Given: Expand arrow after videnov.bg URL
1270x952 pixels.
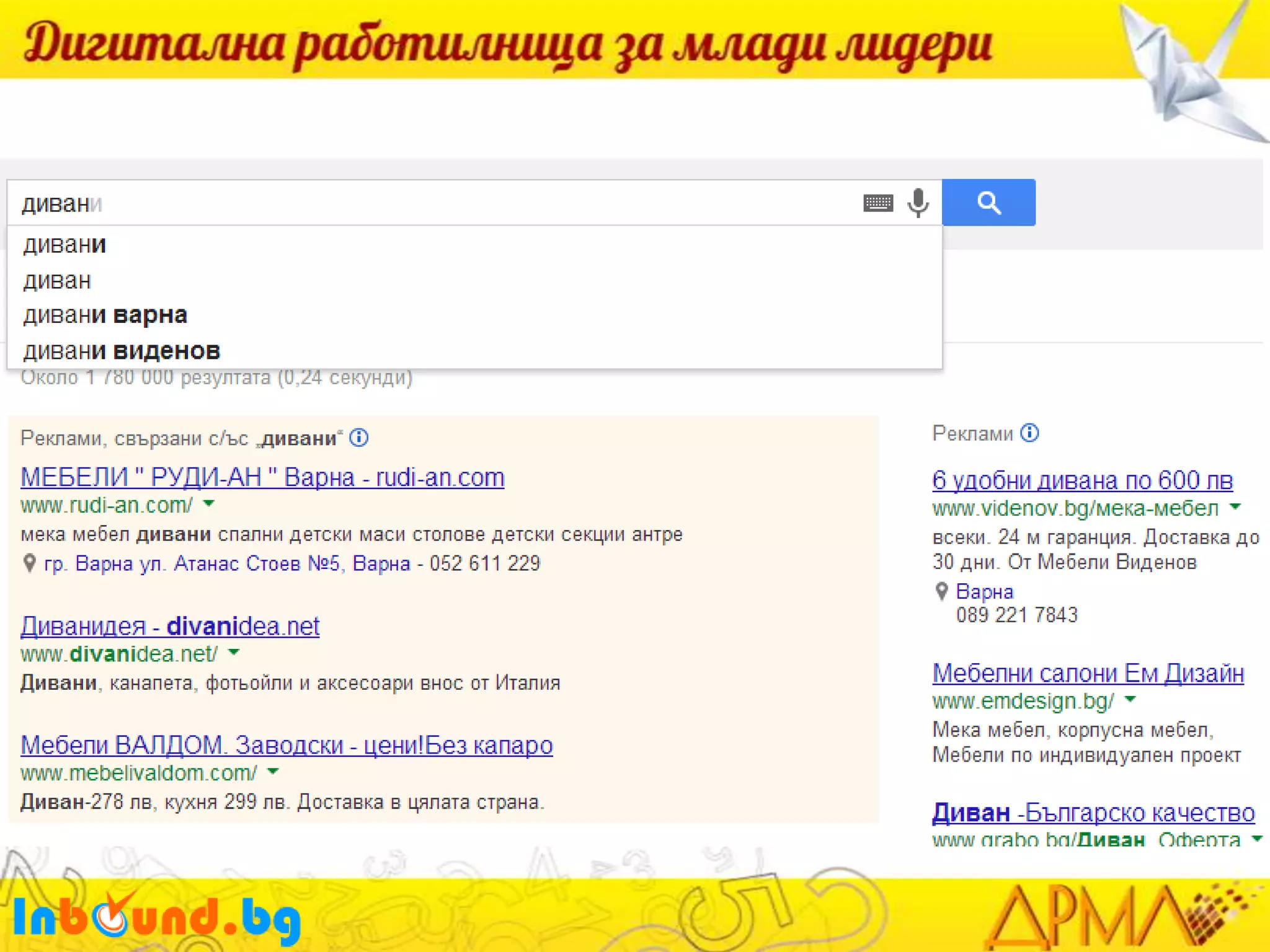Looking at the screenshot, I should (x=1235, y=507).
